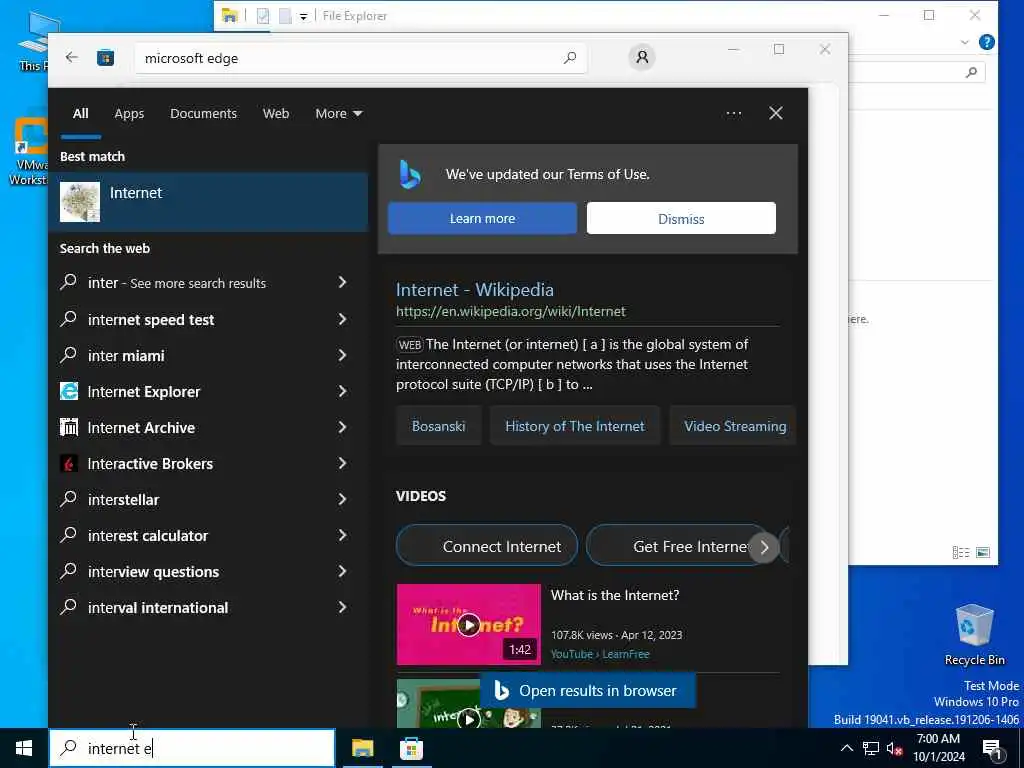Open the en.wikipedia.org/wiki/Internet URL

(511, 312)
